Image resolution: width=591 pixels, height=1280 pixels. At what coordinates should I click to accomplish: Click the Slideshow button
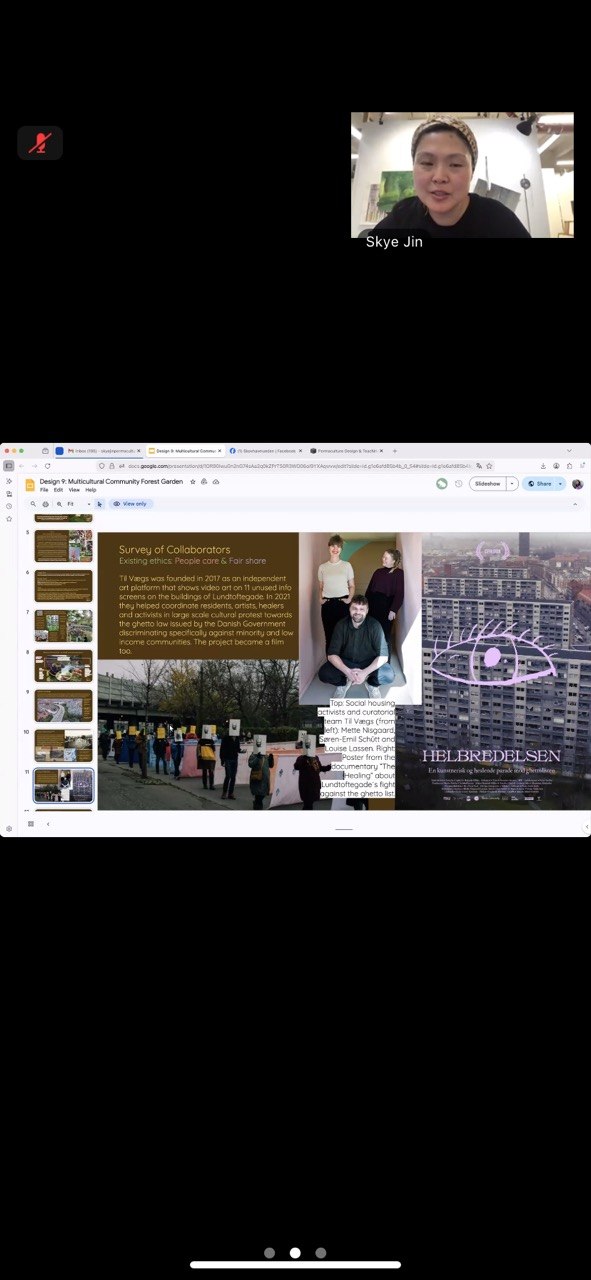pyautogui.click(x=488, y=484)
